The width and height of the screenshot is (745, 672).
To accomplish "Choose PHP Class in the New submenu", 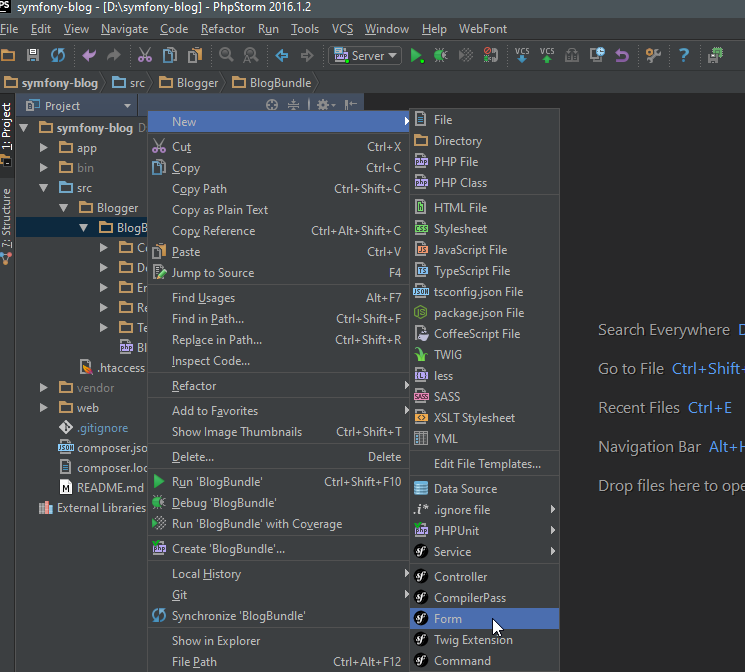I will pos(460,183).
